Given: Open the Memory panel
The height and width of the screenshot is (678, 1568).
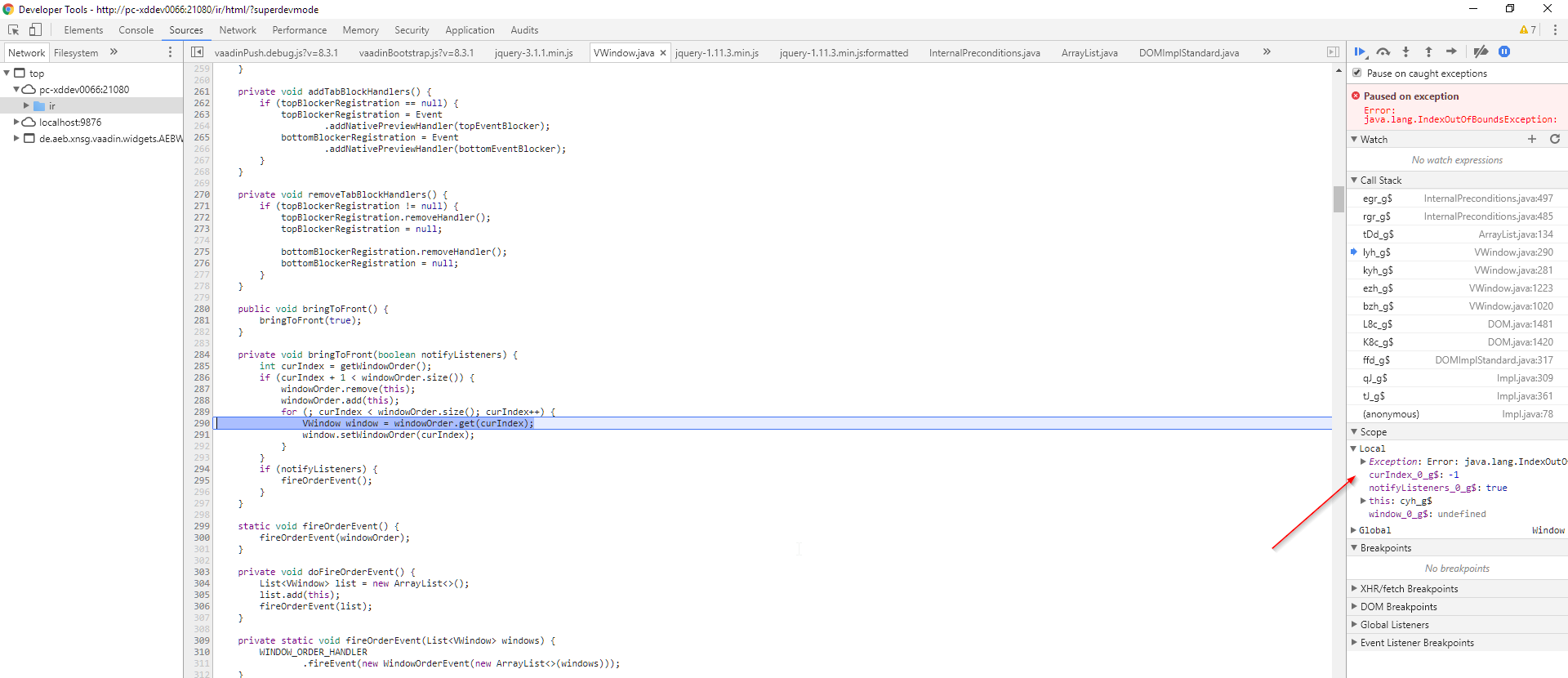Looking at the screenshot, I should click(360, 30).
